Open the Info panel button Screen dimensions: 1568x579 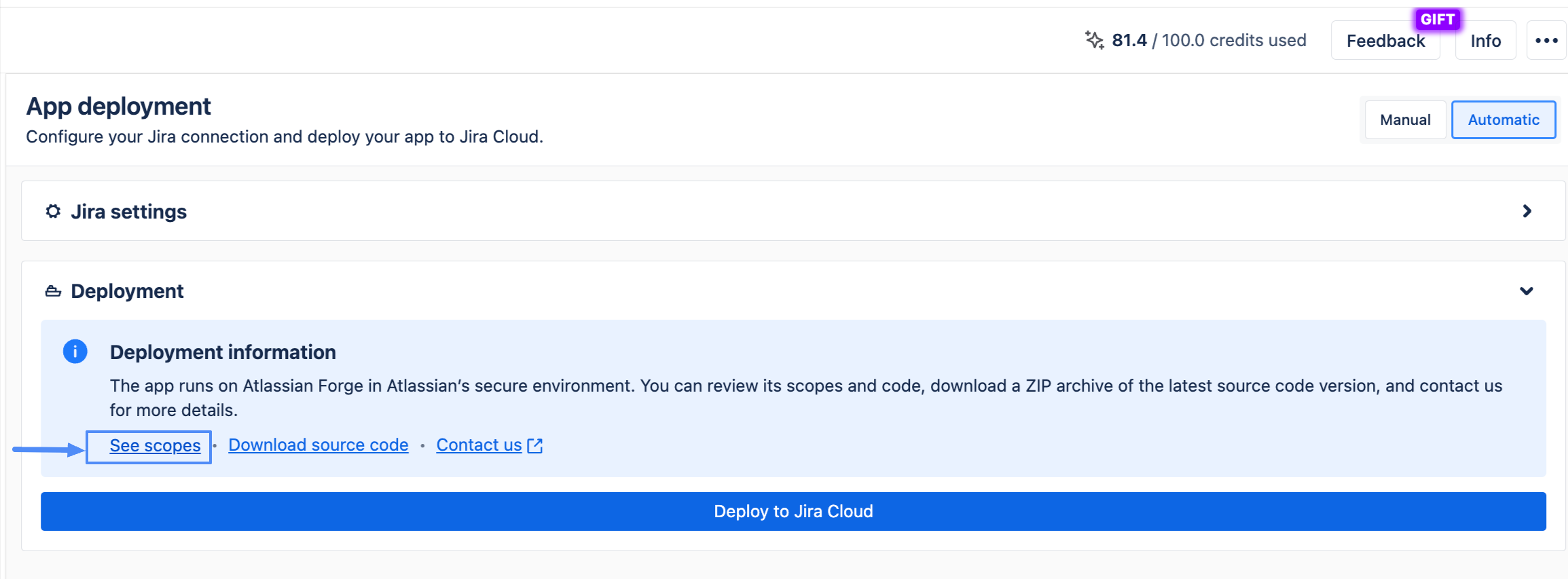(1485, 41)
